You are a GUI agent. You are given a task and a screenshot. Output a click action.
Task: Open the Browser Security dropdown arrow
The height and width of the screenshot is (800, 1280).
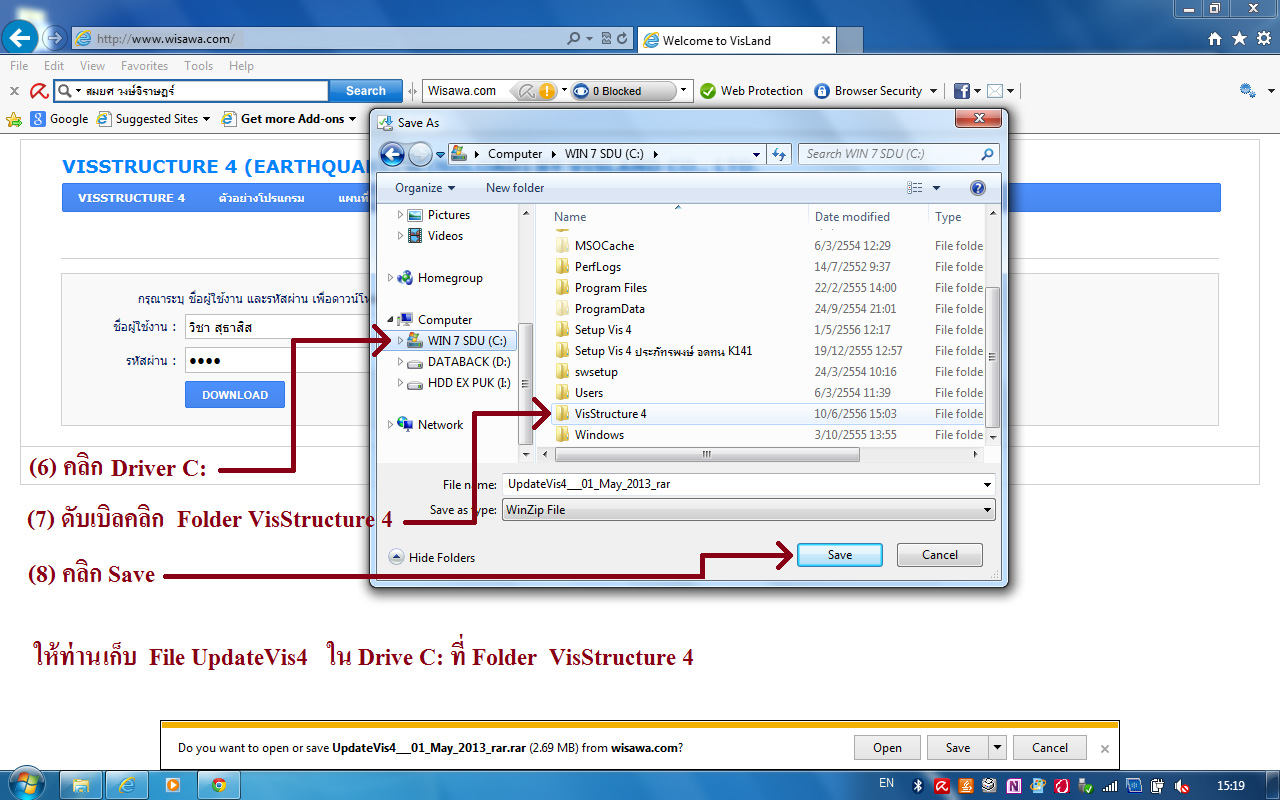pos(933,91)
